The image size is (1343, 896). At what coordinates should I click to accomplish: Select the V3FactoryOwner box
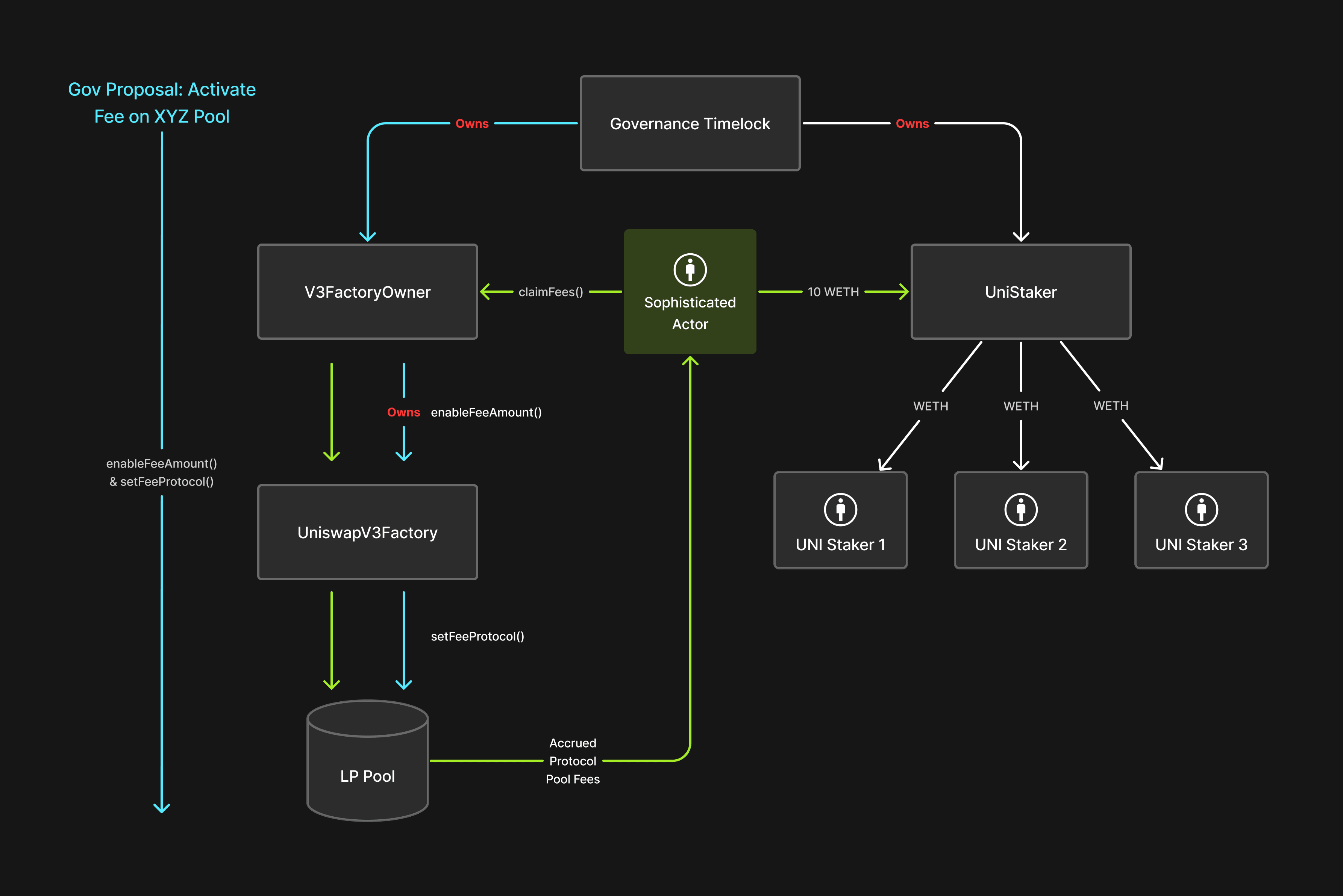pos(367,292)
